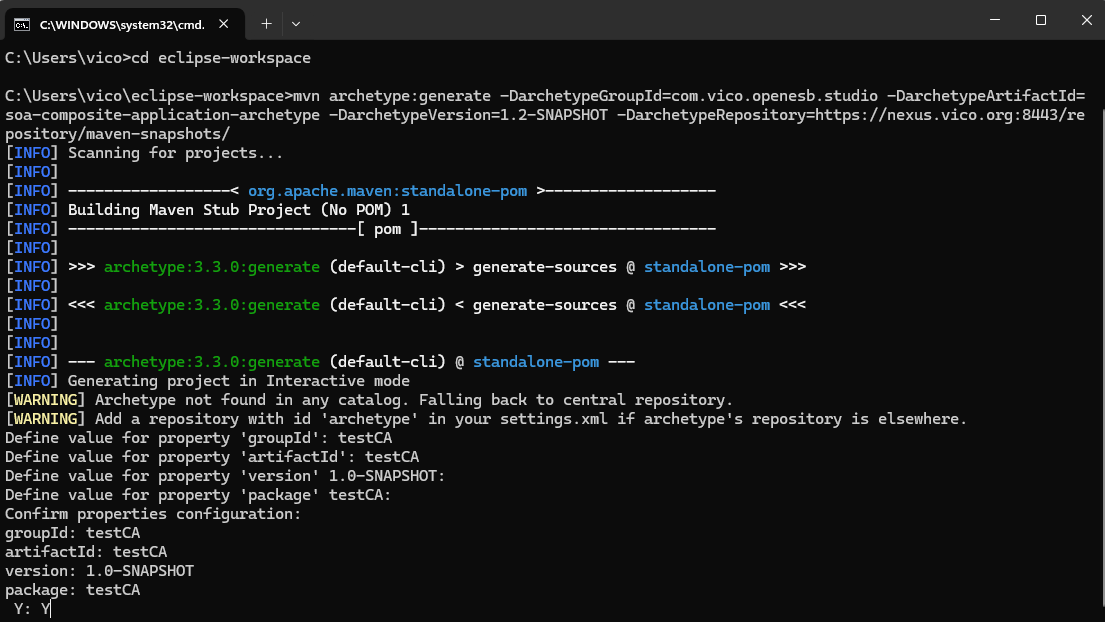Viewport: 1105px width, 622px height.
Task: Minimize the terminal window
Action: (x=995, y=20)
